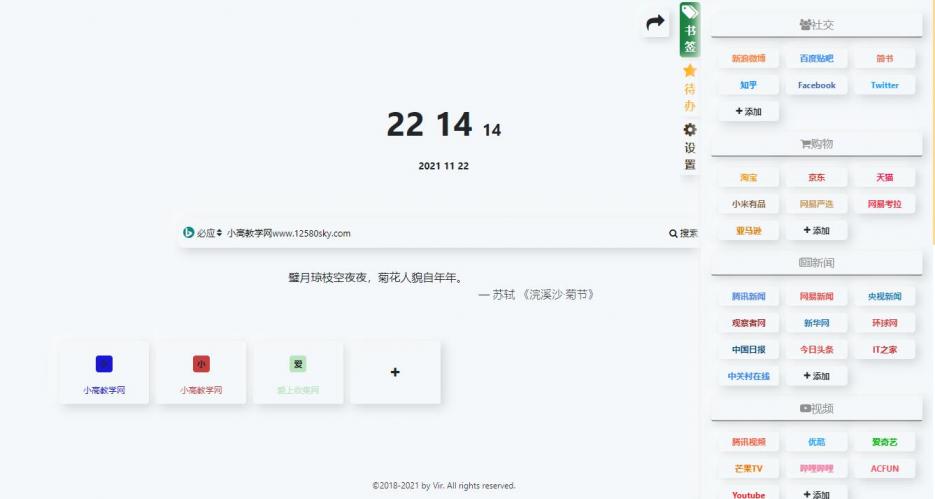This screenshot has height=499, width=935.
Task: Click 添加 in the 新闻 section
Action: point(816,376)
